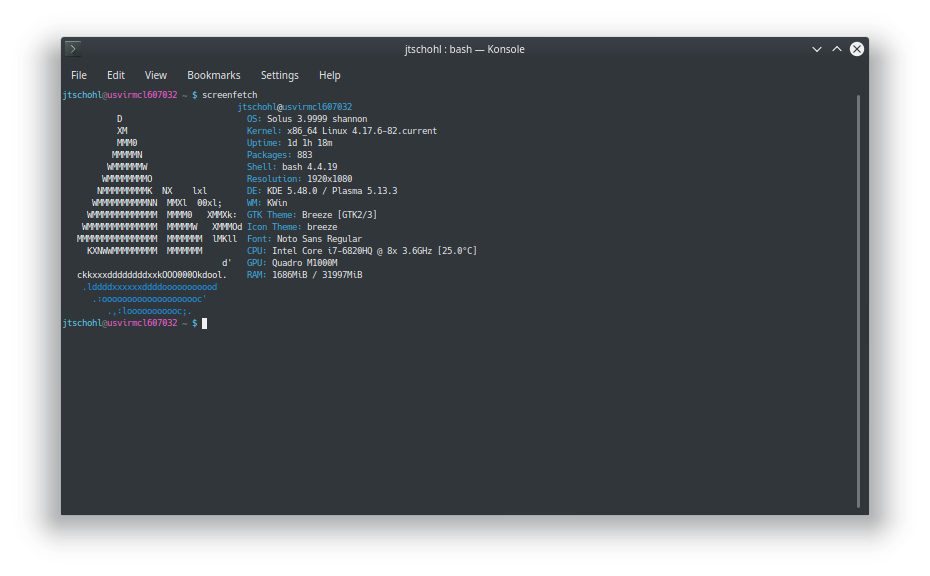The height and width of the screenshot is (576, 930).
Task: Open the Bookmarks menu
Action: coord(214,75)
